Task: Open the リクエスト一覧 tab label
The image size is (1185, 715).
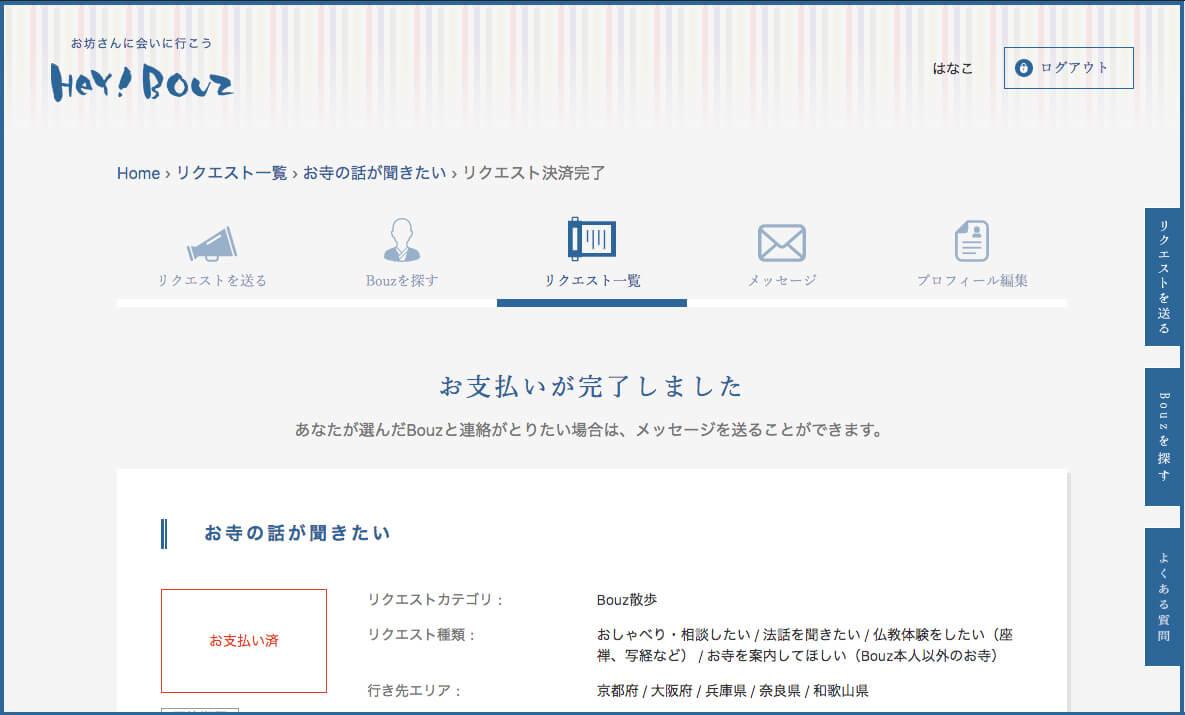Action: pyautogui.click(x=592, y=281)
